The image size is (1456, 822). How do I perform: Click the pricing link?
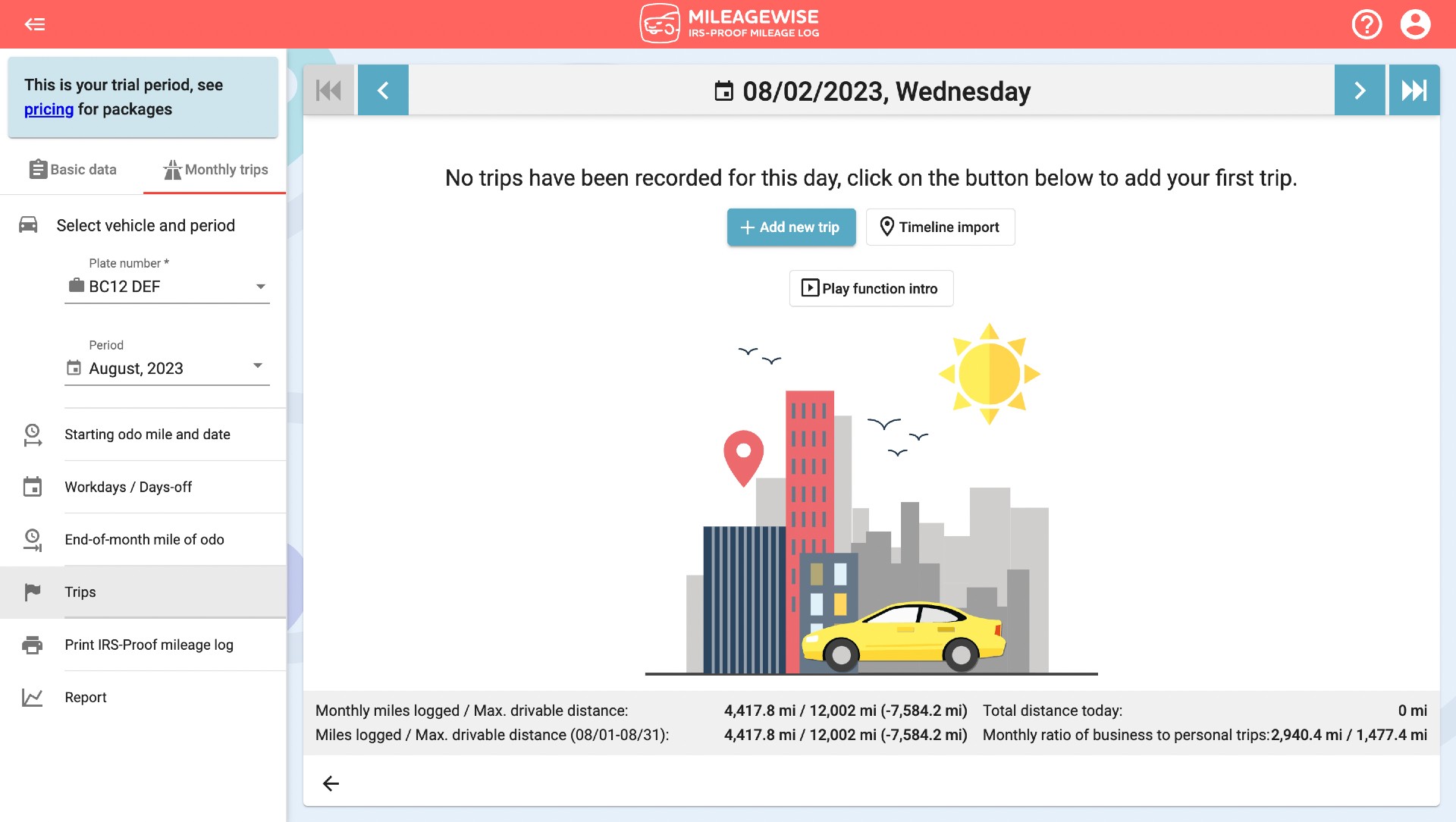(48, 109)
